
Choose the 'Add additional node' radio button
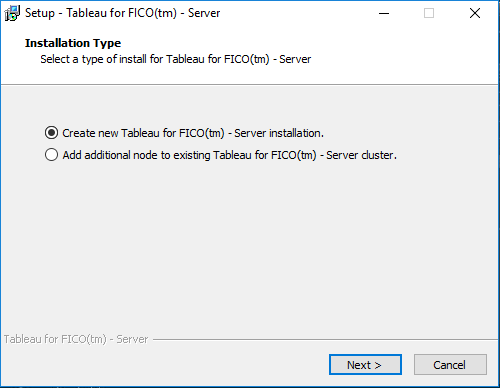(221, 155)
